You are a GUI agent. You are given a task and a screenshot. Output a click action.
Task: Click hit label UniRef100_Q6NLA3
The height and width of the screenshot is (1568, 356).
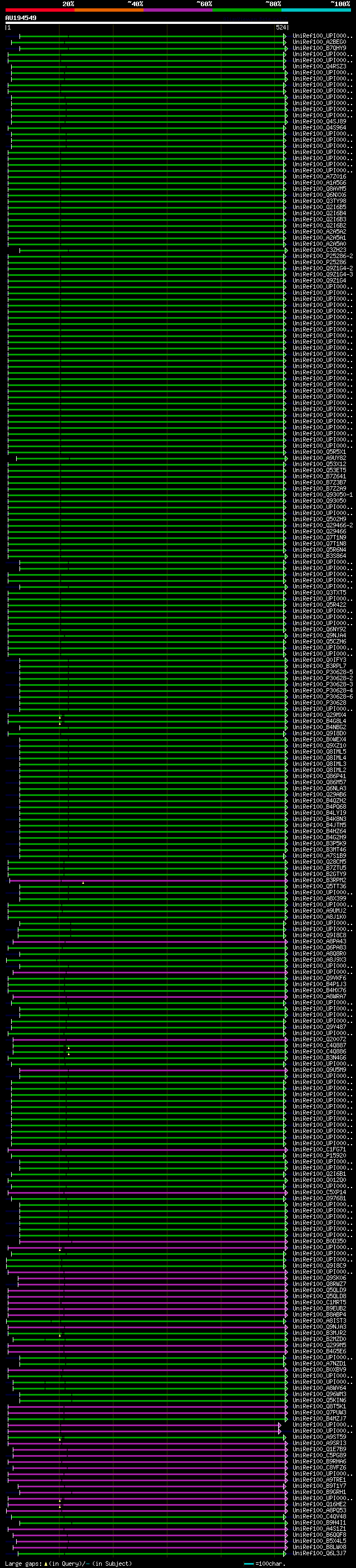pyautogui.click(x=319, y=789)
